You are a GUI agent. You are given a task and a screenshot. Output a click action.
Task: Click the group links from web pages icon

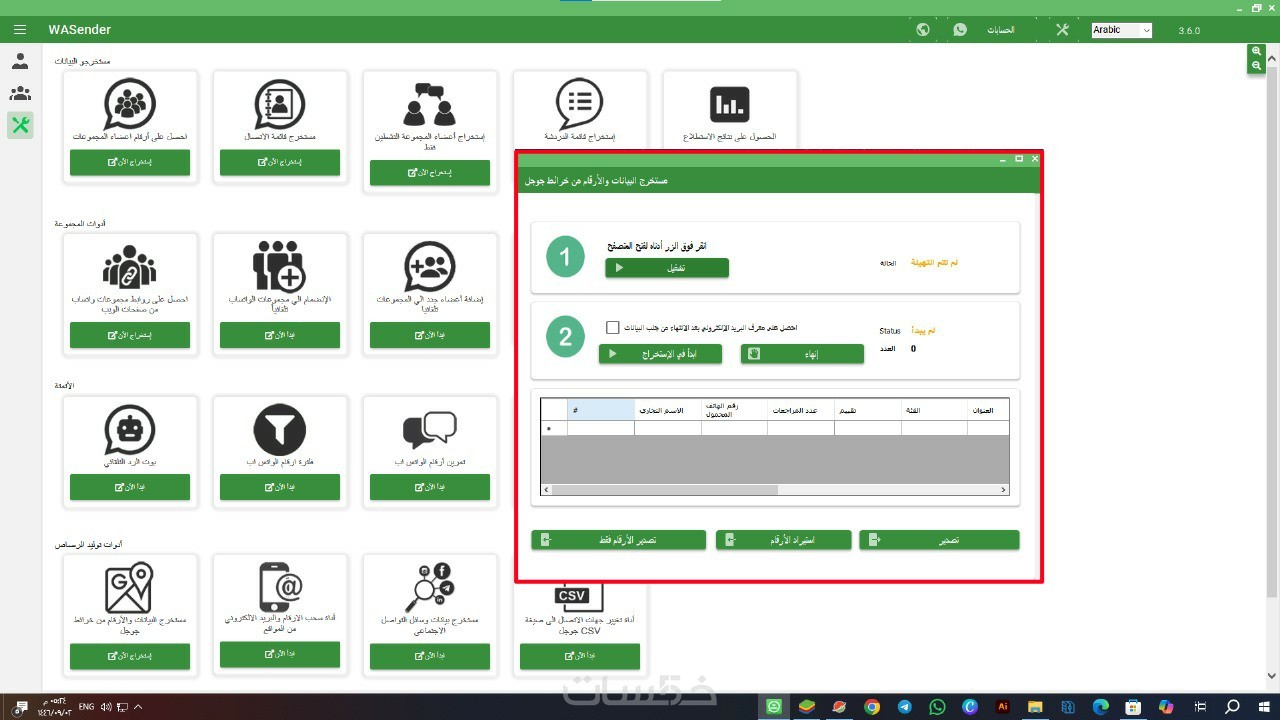130,267
